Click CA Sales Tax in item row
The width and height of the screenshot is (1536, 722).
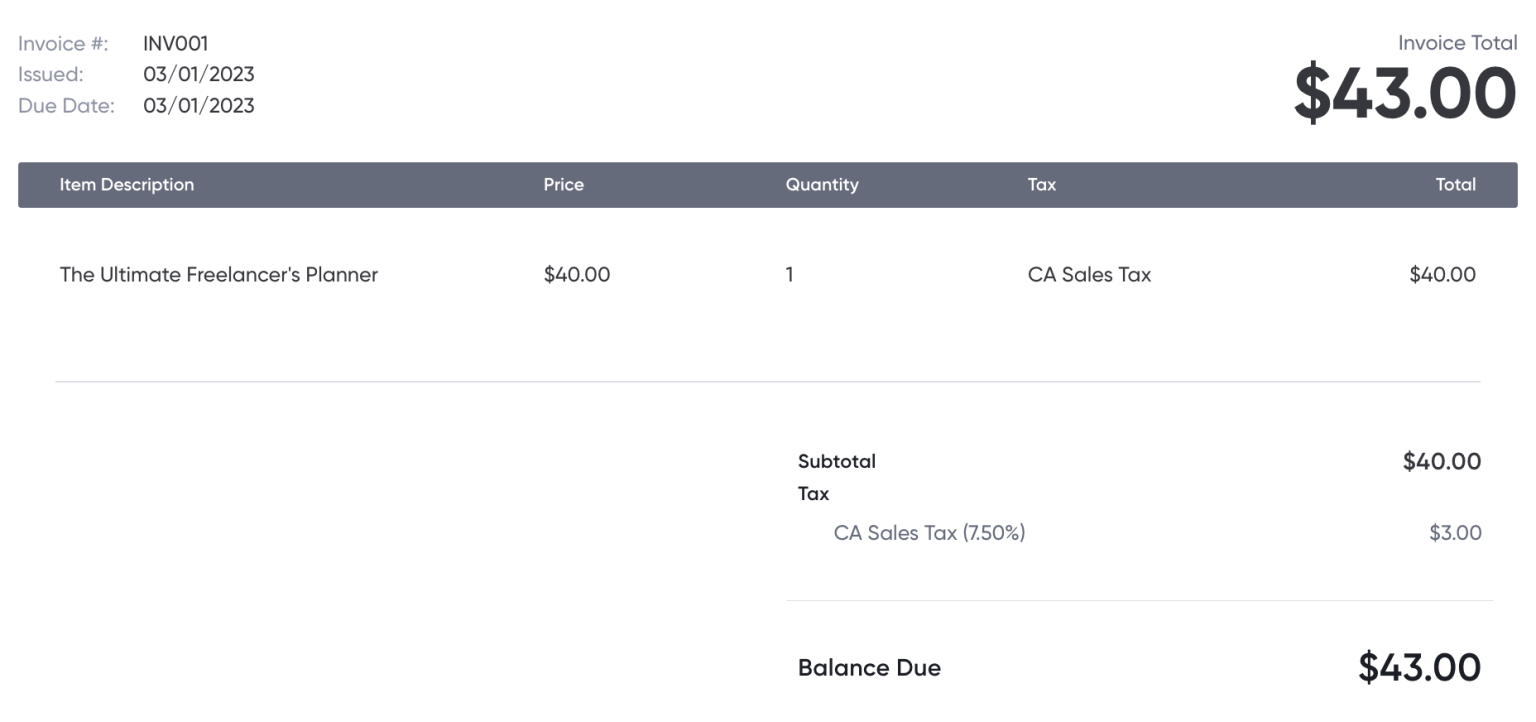[1089, 274]
